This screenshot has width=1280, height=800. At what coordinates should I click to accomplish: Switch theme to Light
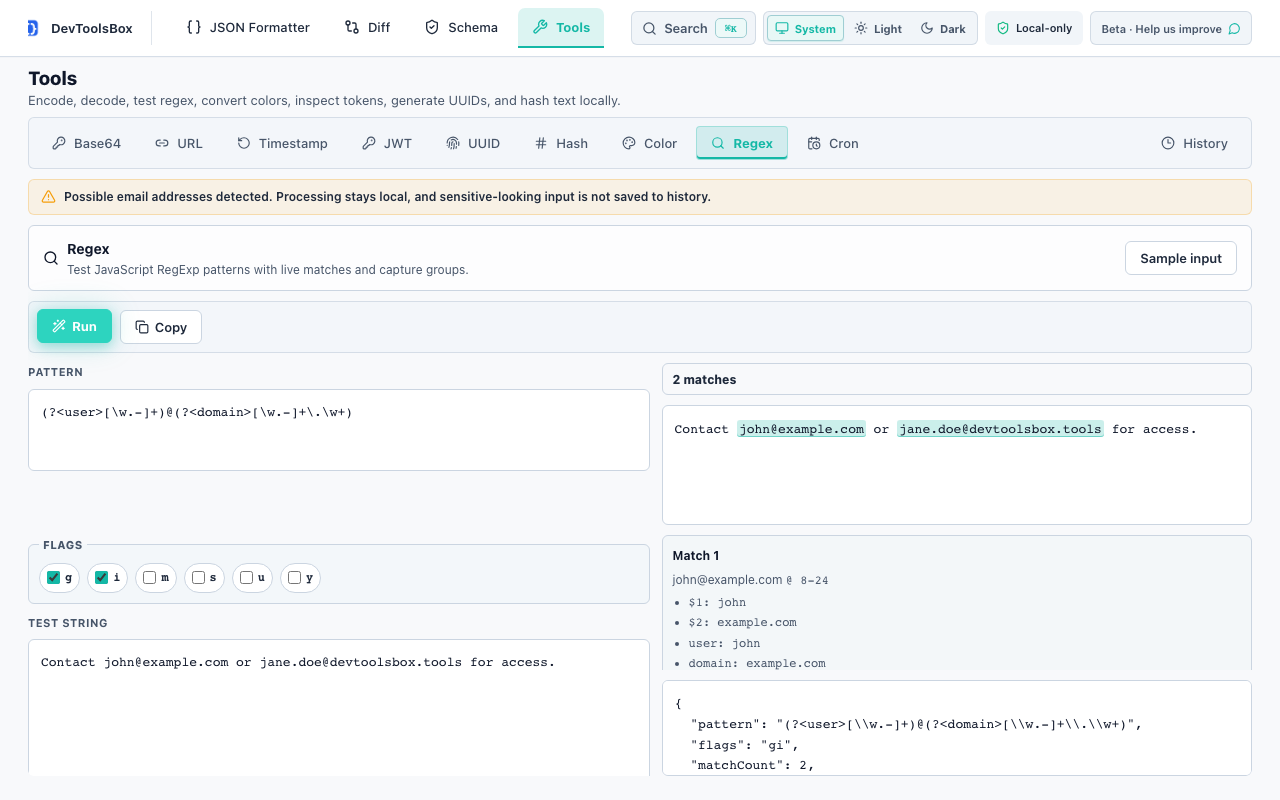coord(878,29)
